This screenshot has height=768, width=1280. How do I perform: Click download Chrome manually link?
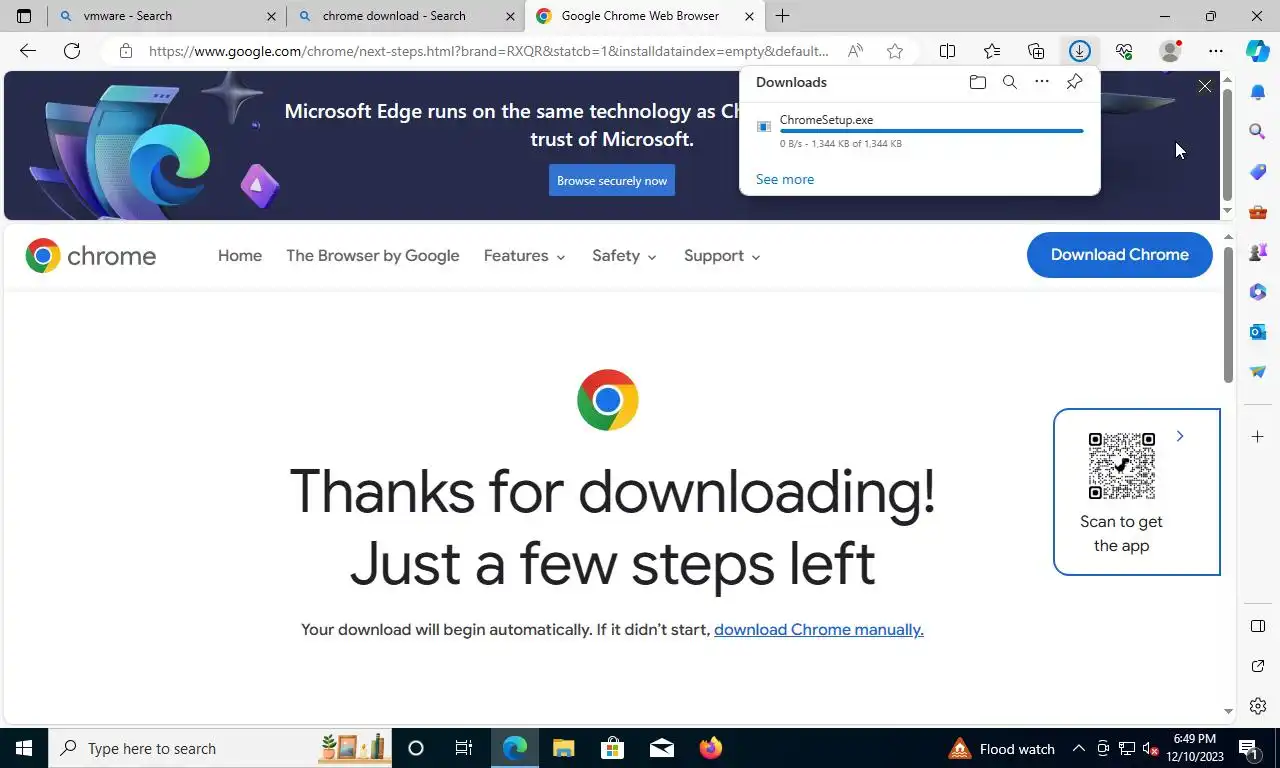[818, 629]
